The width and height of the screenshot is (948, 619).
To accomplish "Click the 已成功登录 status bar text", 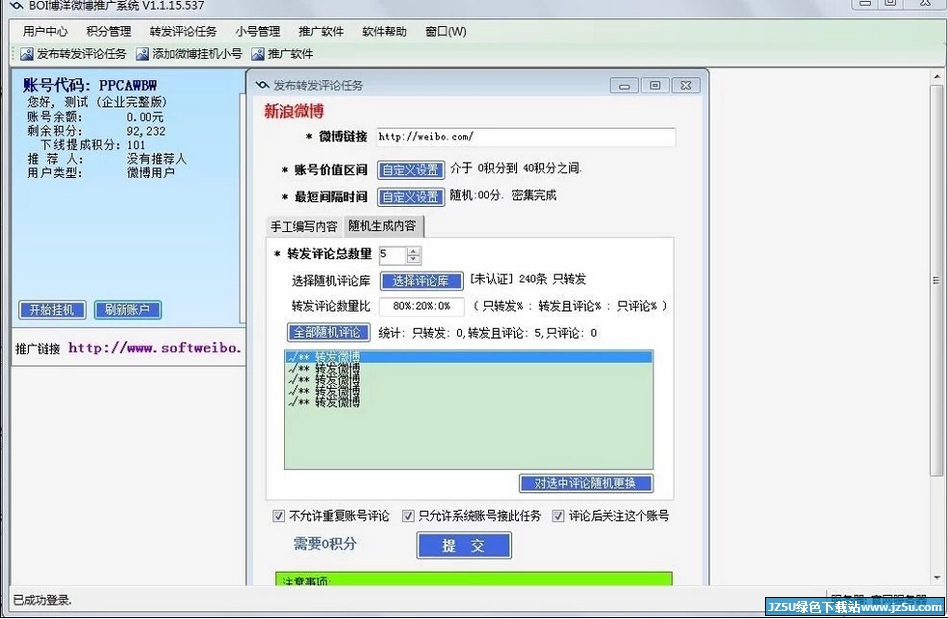I will (x=42, y=600).
